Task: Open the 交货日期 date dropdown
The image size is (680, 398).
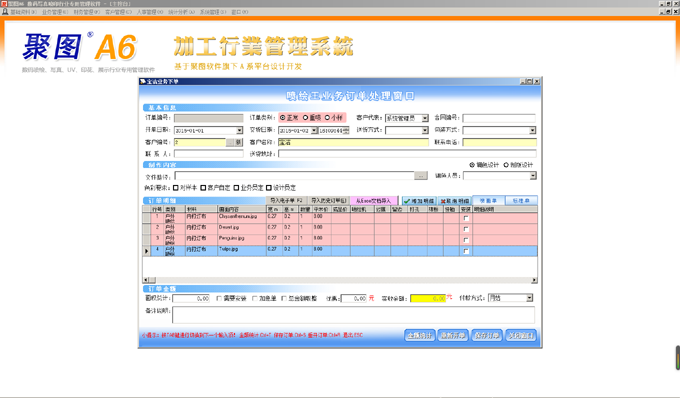Action: [x=314, y=130]
